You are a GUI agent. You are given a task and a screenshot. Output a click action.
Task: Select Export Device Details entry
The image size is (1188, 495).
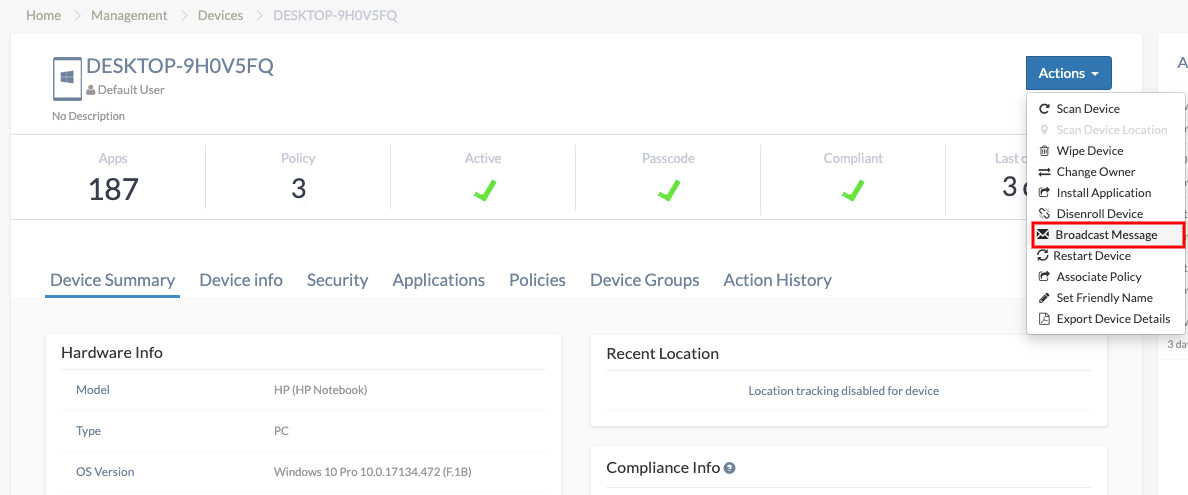1105,319
